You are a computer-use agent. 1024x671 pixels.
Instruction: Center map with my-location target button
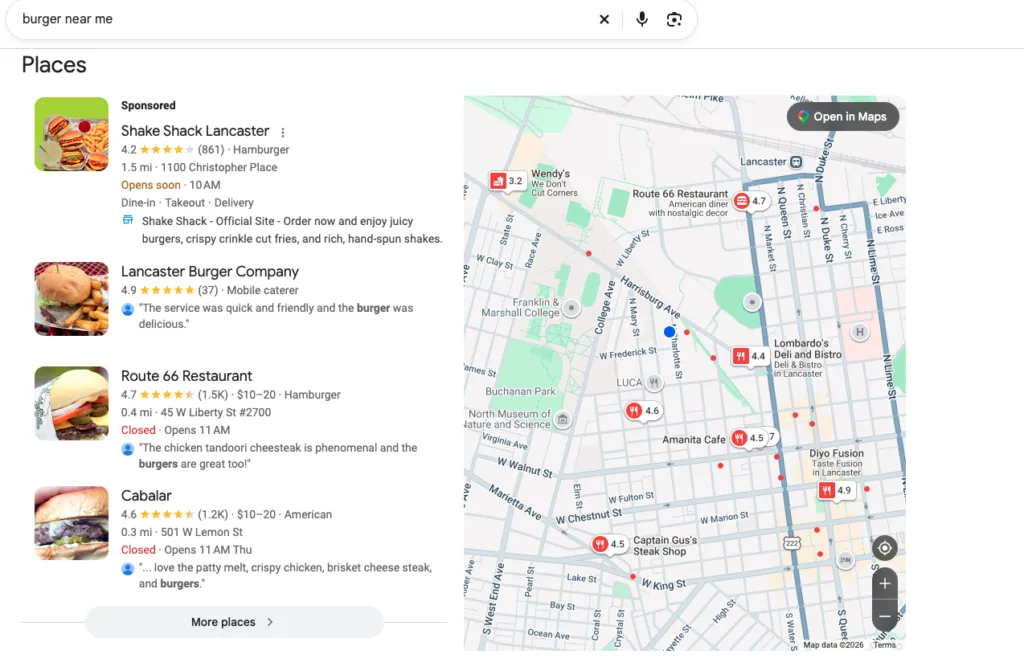[x=884, y=548]
